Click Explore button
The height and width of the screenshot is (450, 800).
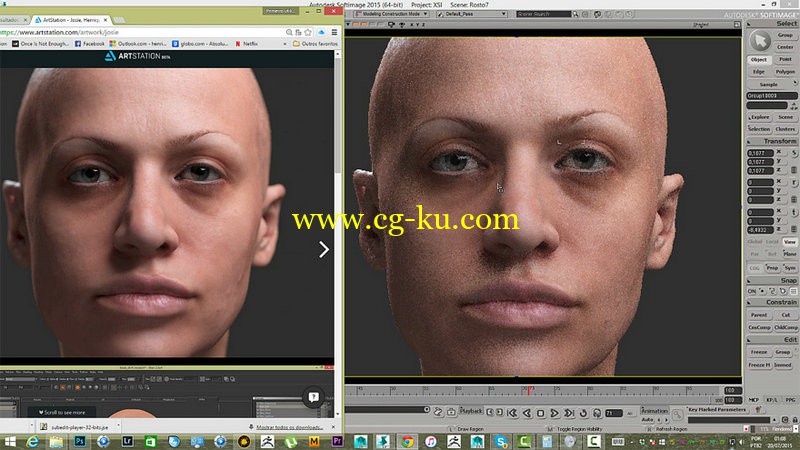(x=759, y=117)
